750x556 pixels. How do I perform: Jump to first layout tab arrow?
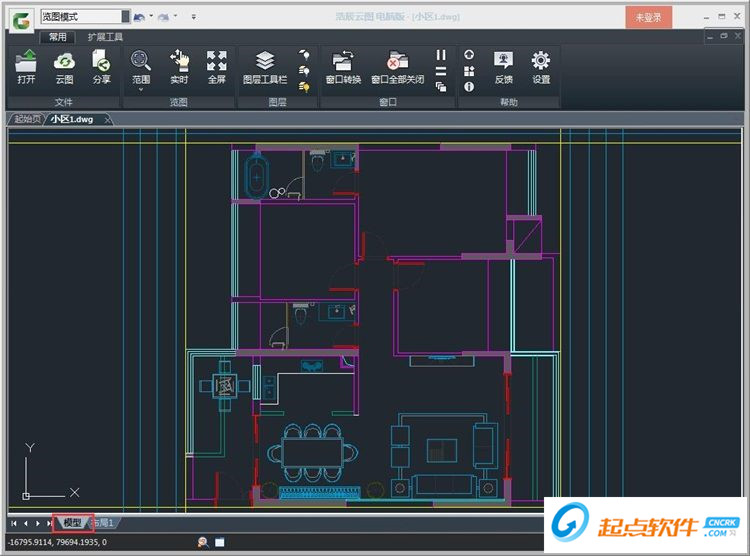[x=13, y=523]
